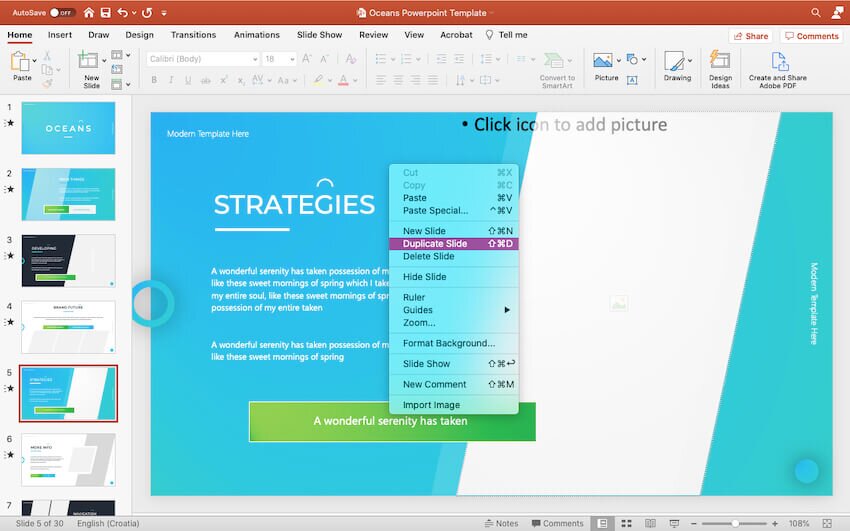Expand the Guides submenu
850x531 pixels.
coord(453,310)
